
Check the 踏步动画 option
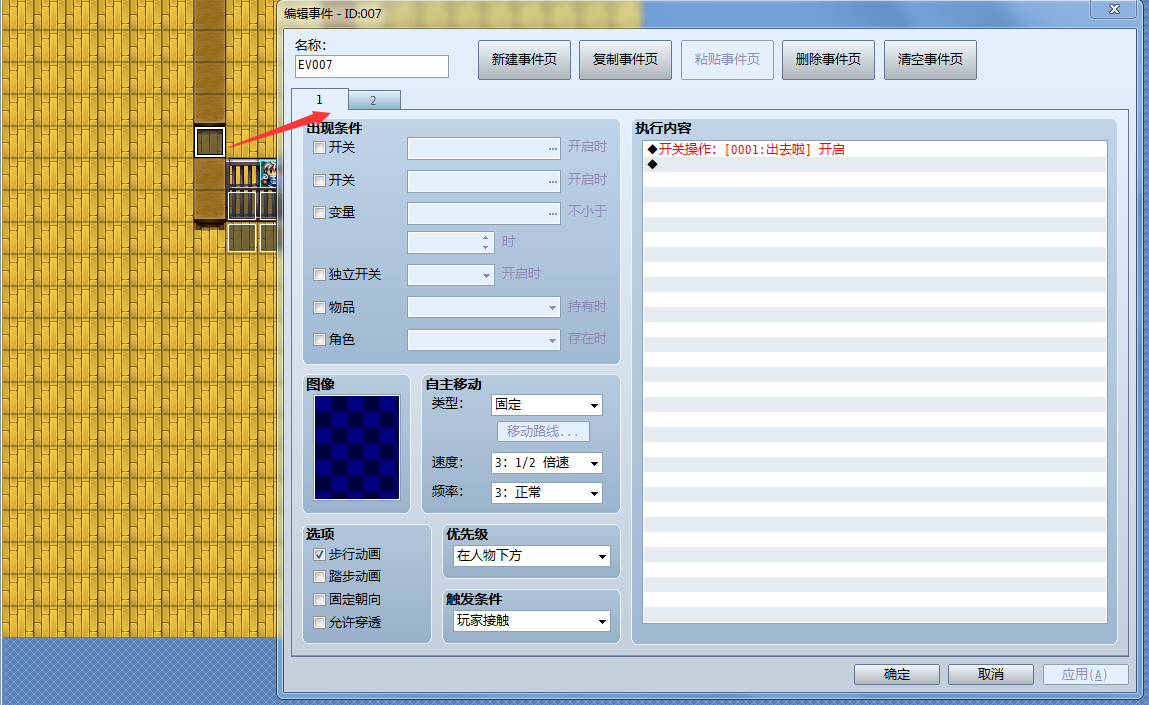319,577
